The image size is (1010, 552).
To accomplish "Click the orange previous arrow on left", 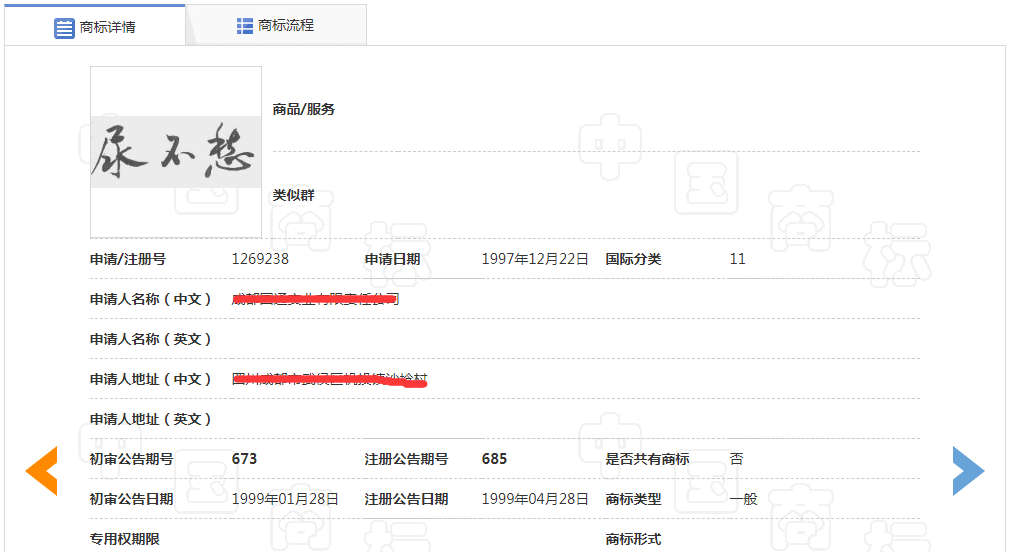I will tap(42, 471).
